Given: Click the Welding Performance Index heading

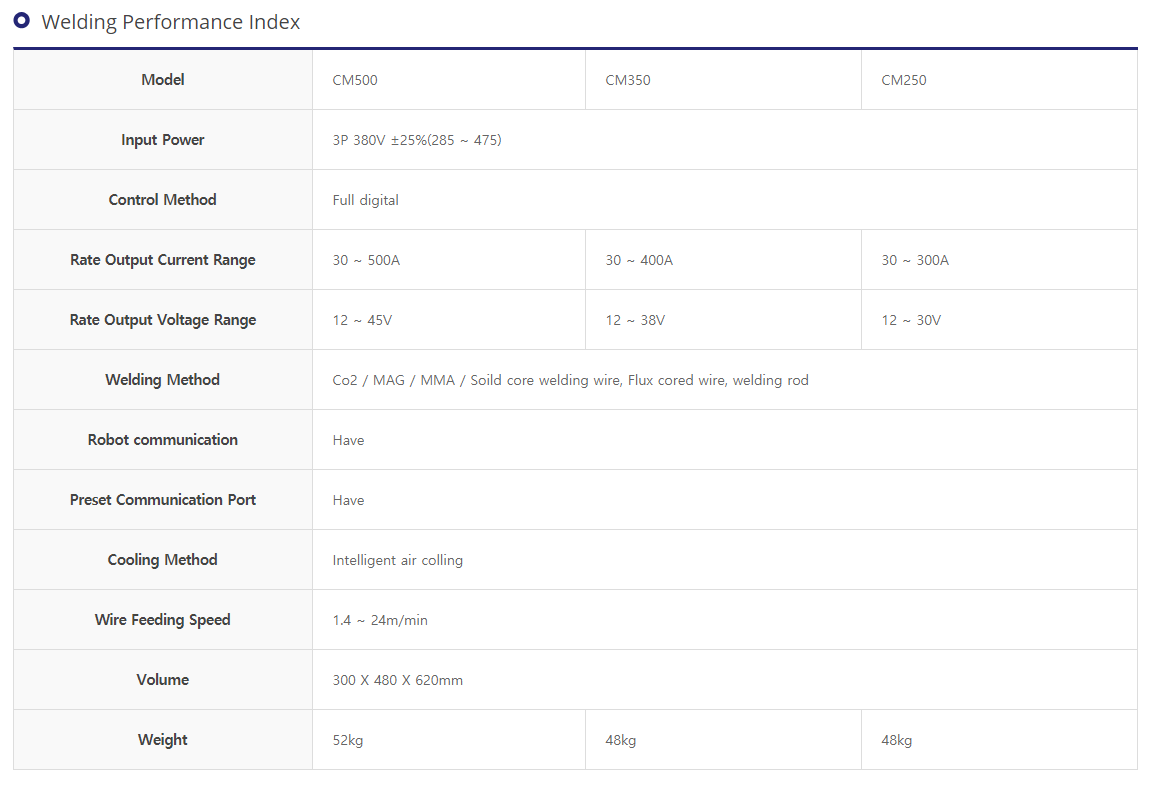Looking at the screenshot, I should (170, 22).
